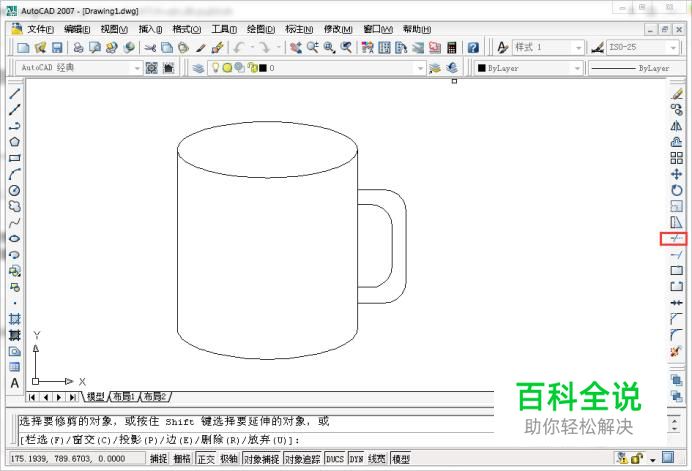The image size is (692, 471).
Task: Select the Polygon draw tool
Action: (x=15, y=142)
